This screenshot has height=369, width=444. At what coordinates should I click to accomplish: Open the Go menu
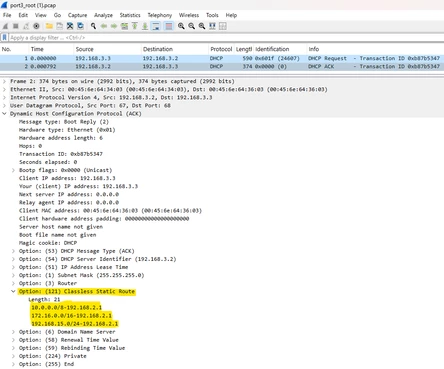pos(57,15)
